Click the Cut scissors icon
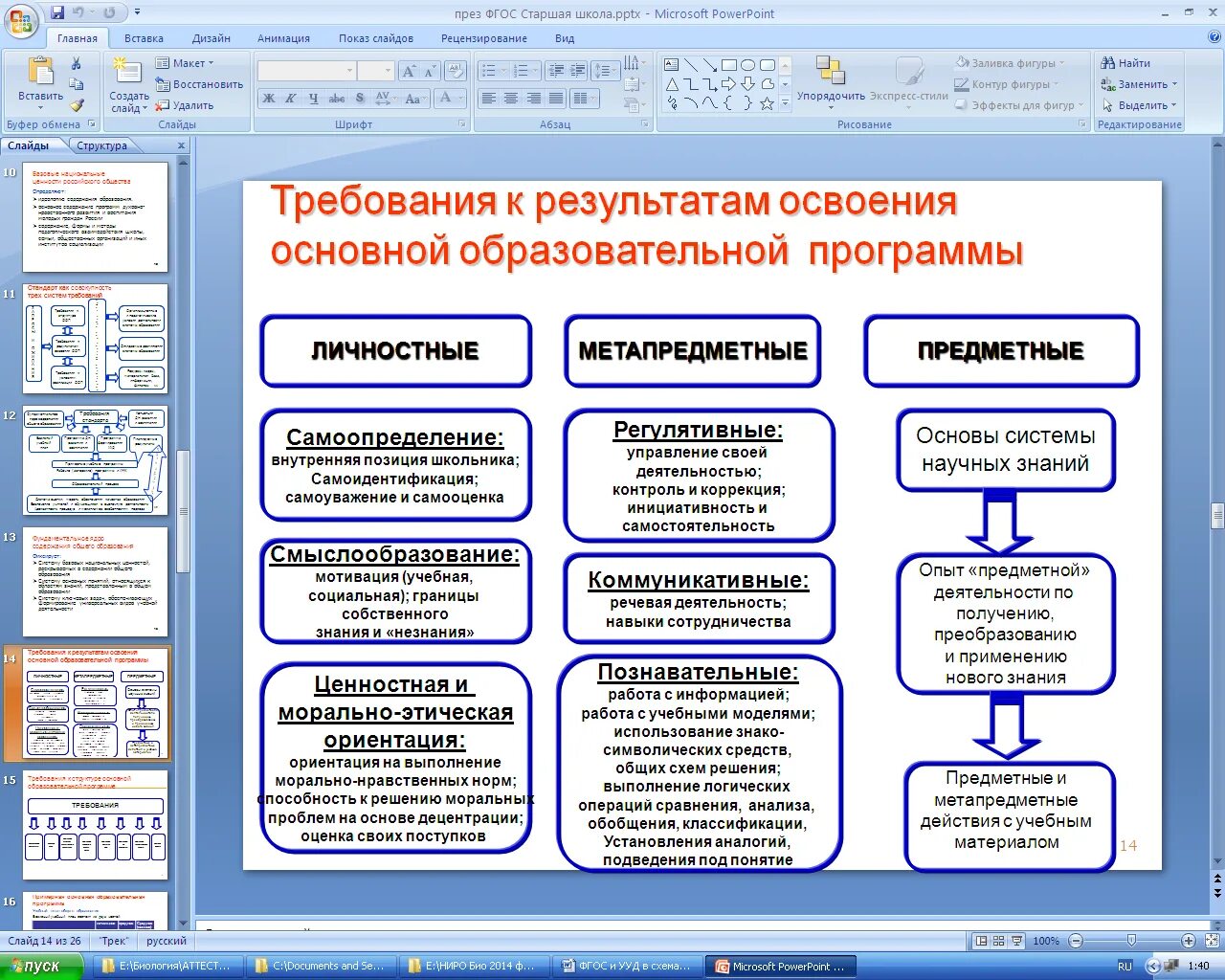This screenshot has height=980, width=1225. tap(77, 63)
